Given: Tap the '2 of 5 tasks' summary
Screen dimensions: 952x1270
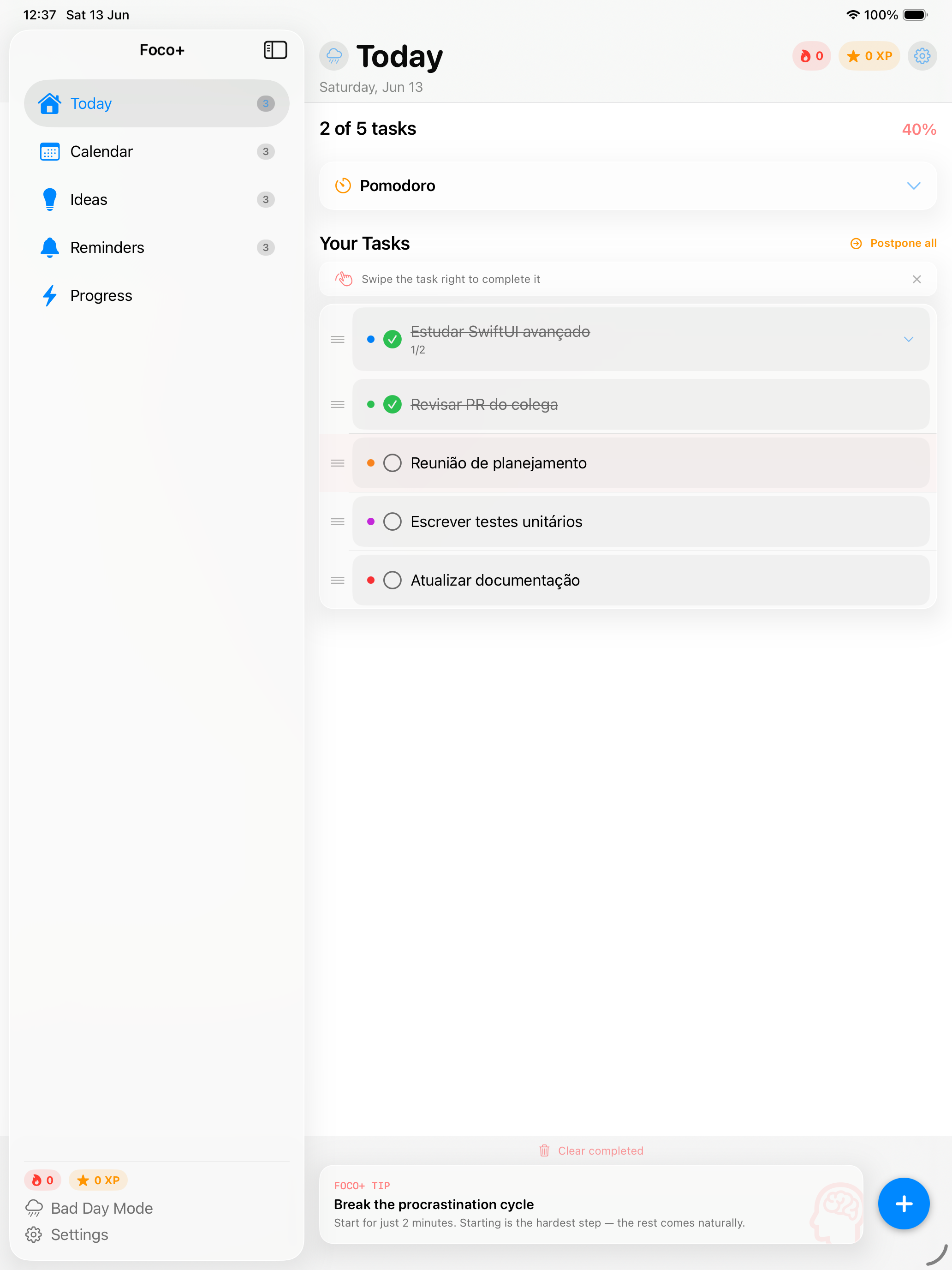Looking at the screenshot, I should pos(368,129).
